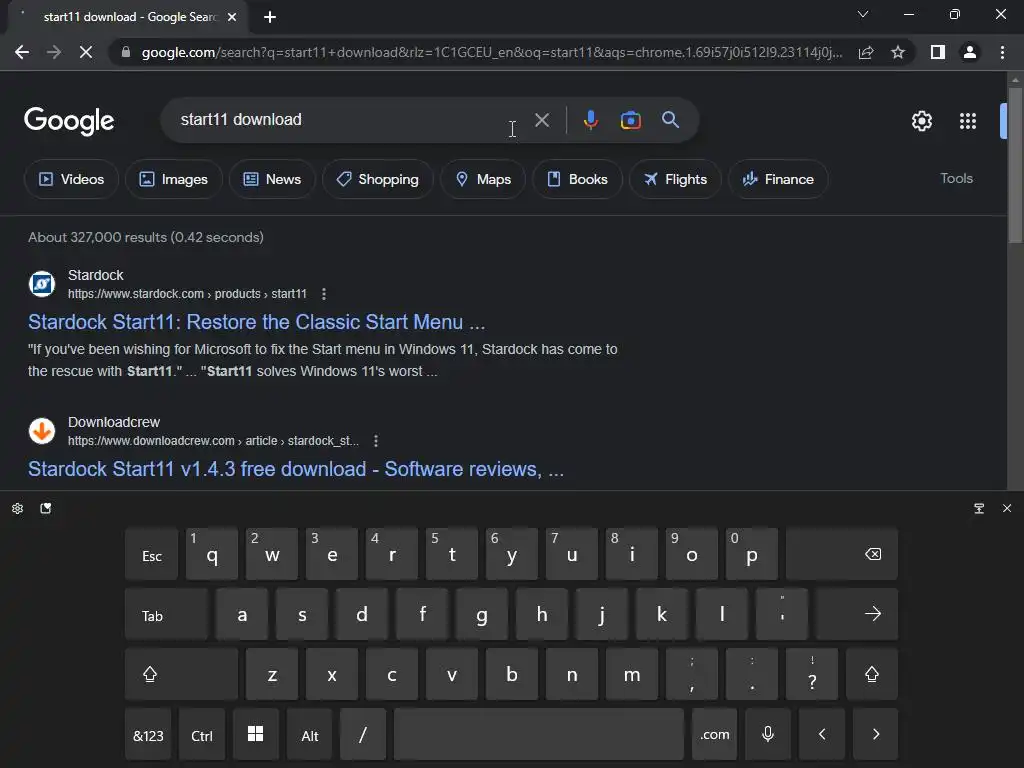Toggle the Alt key
The image size is (1024, 768).
(x=310, y=735)
